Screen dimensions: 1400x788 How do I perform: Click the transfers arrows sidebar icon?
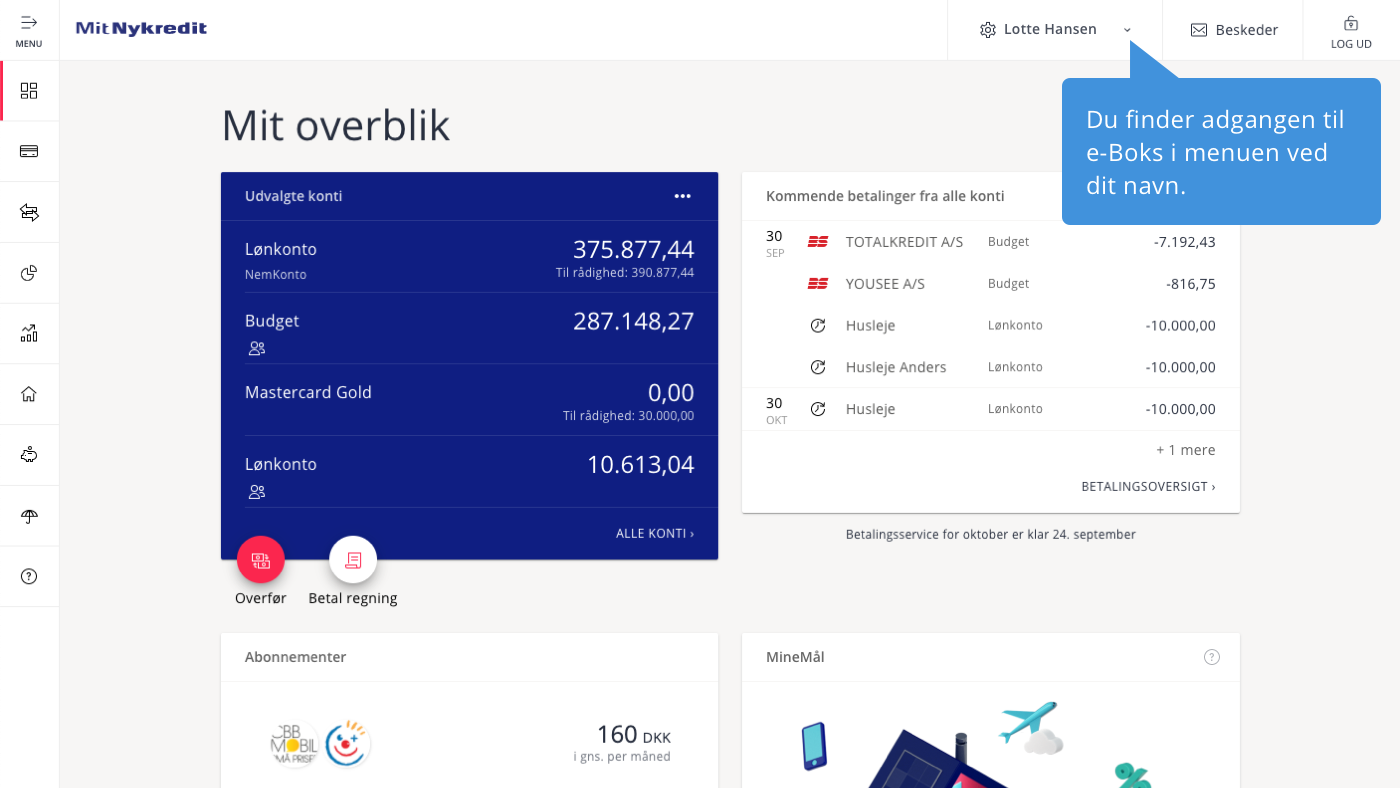pos(29,212)
